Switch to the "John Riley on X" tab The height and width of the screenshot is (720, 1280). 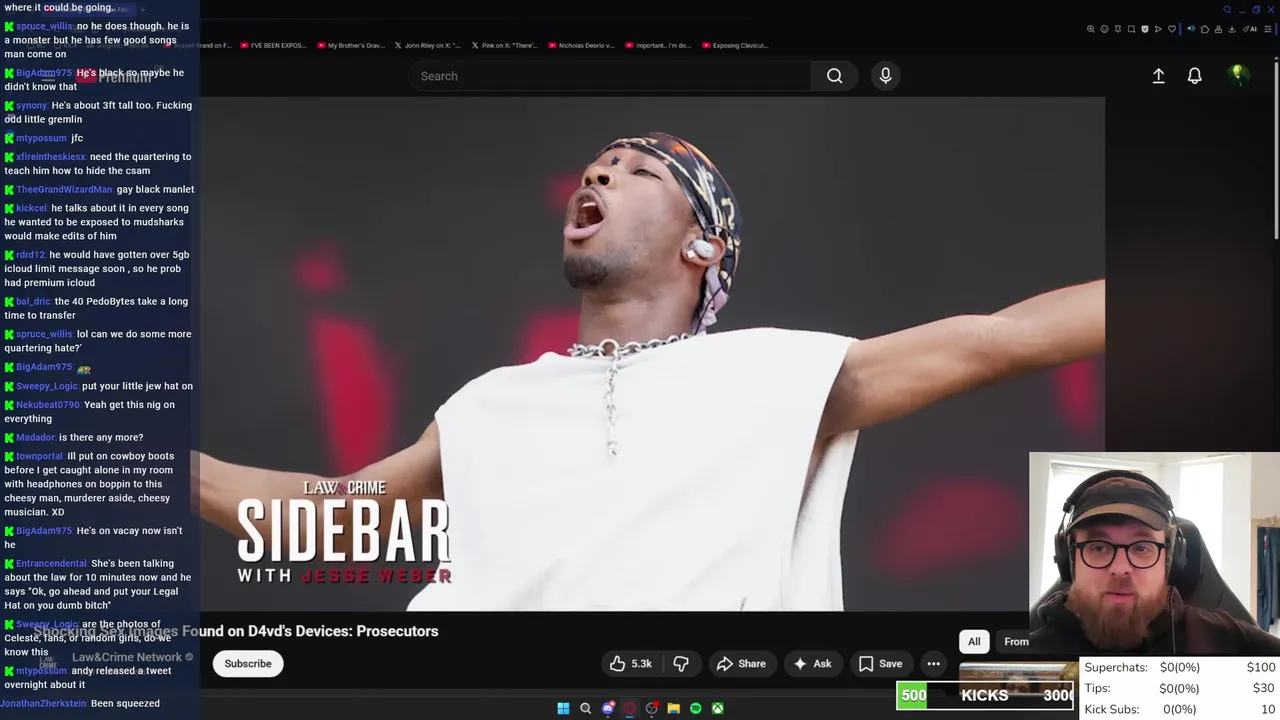(x=428, y=45)
